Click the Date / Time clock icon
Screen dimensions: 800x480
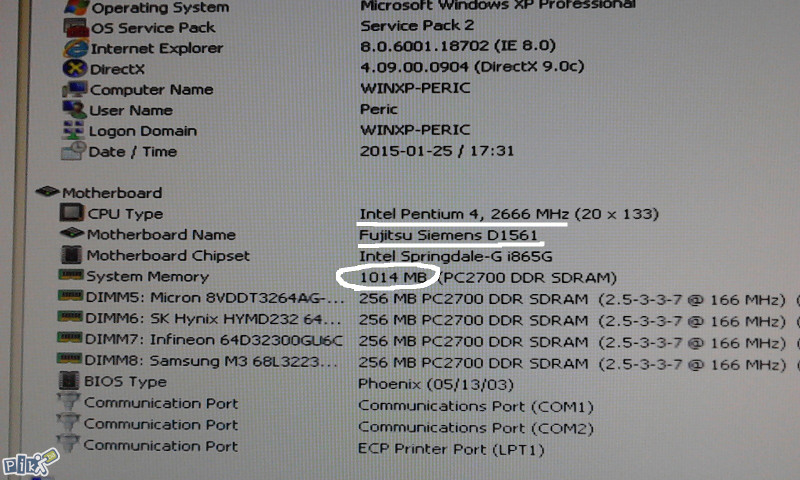pyautogui.click(x=73, y=151)
